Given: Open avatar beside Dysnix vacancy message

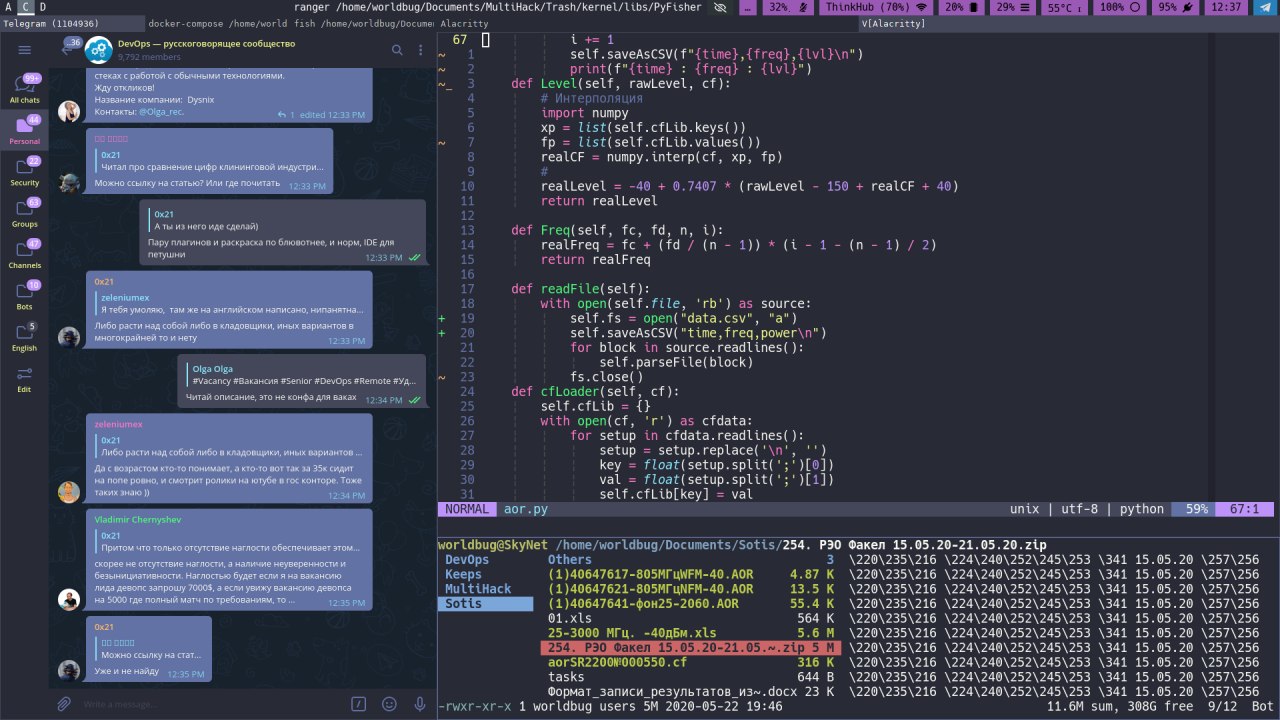Looking at the screenshot, I should tap(68, 111).
